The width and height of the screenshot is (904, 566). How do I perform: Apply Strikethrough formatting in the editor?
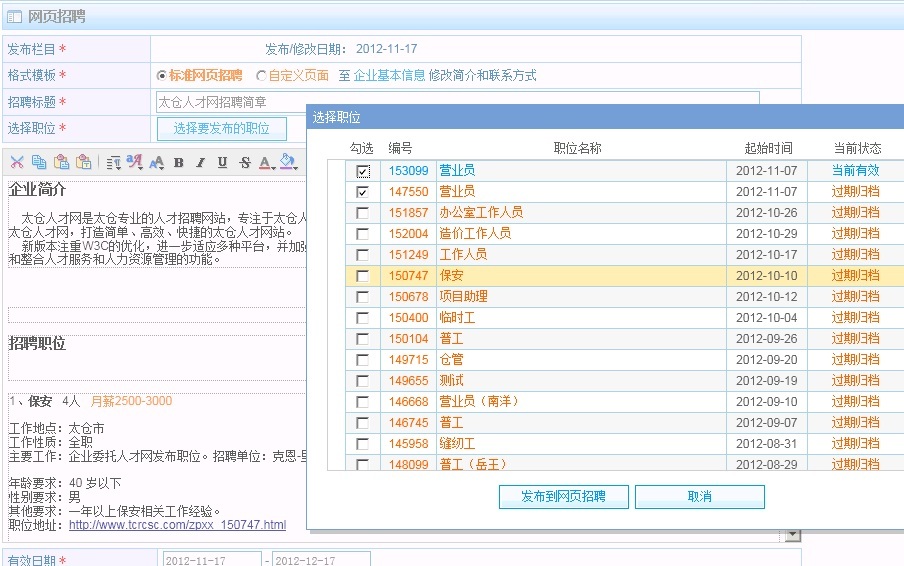(244, 162)
